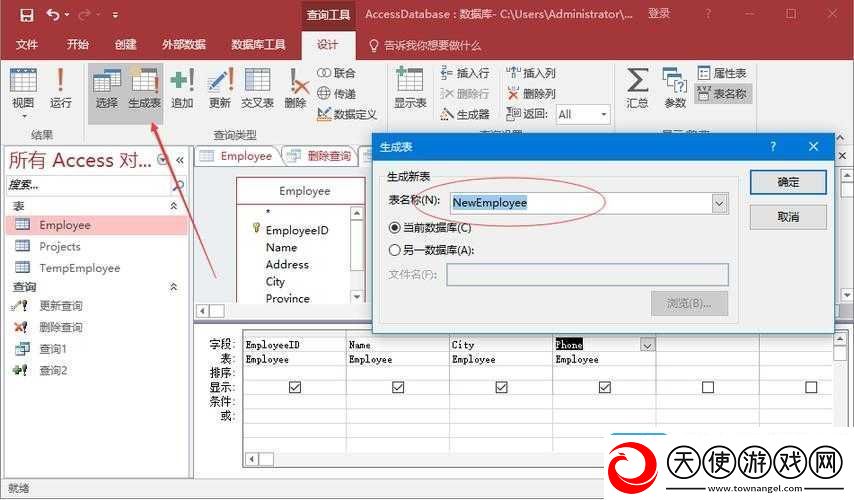The height and width of the screenshot is (500, 854).
Task: Click the Sign in (登录) link
Action: point(658,14)
